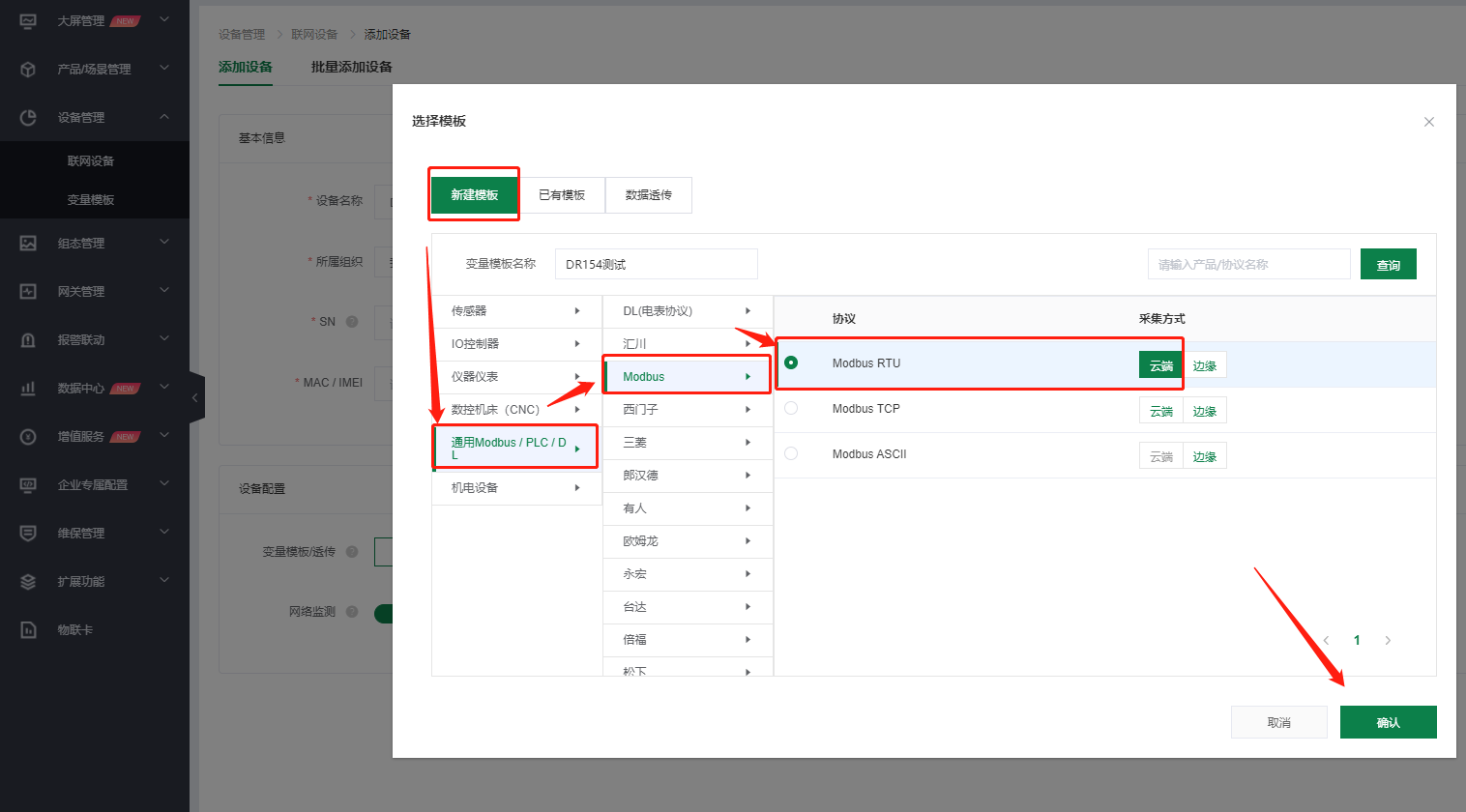This screenshot has height=812, width=1466.
Task: Collapse the sidebar using the arrow handle
Action: (x=195, y=397)
